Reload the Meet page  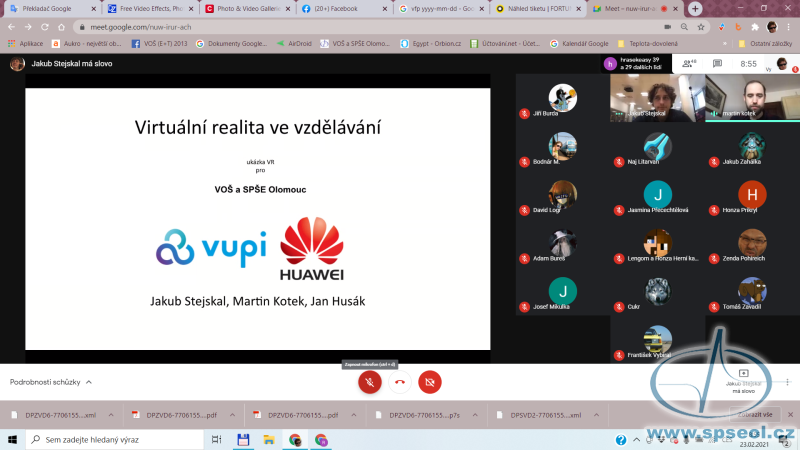pos(45,27)
